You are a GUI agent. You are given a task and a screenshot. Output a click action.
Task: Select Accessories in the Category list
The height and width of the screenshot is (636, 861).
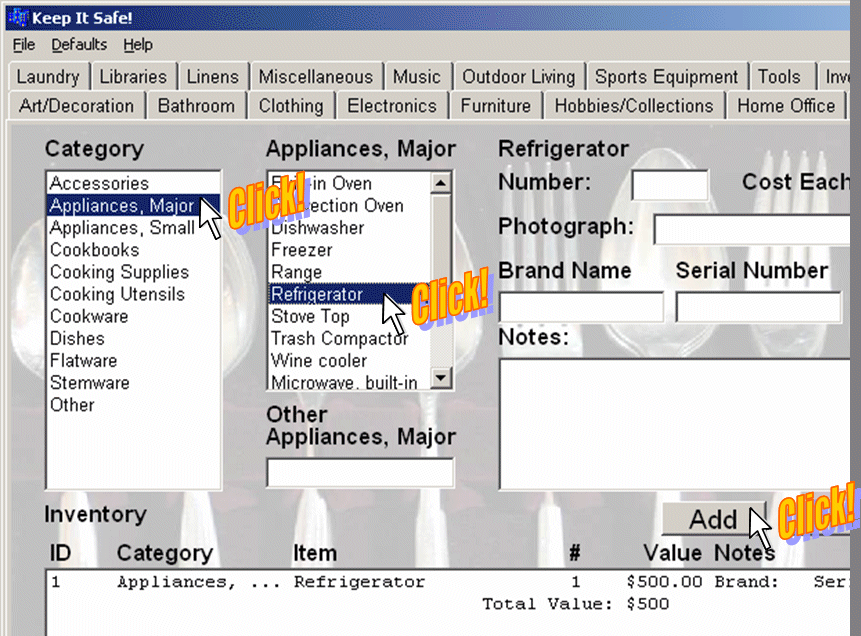click(133, 183)
